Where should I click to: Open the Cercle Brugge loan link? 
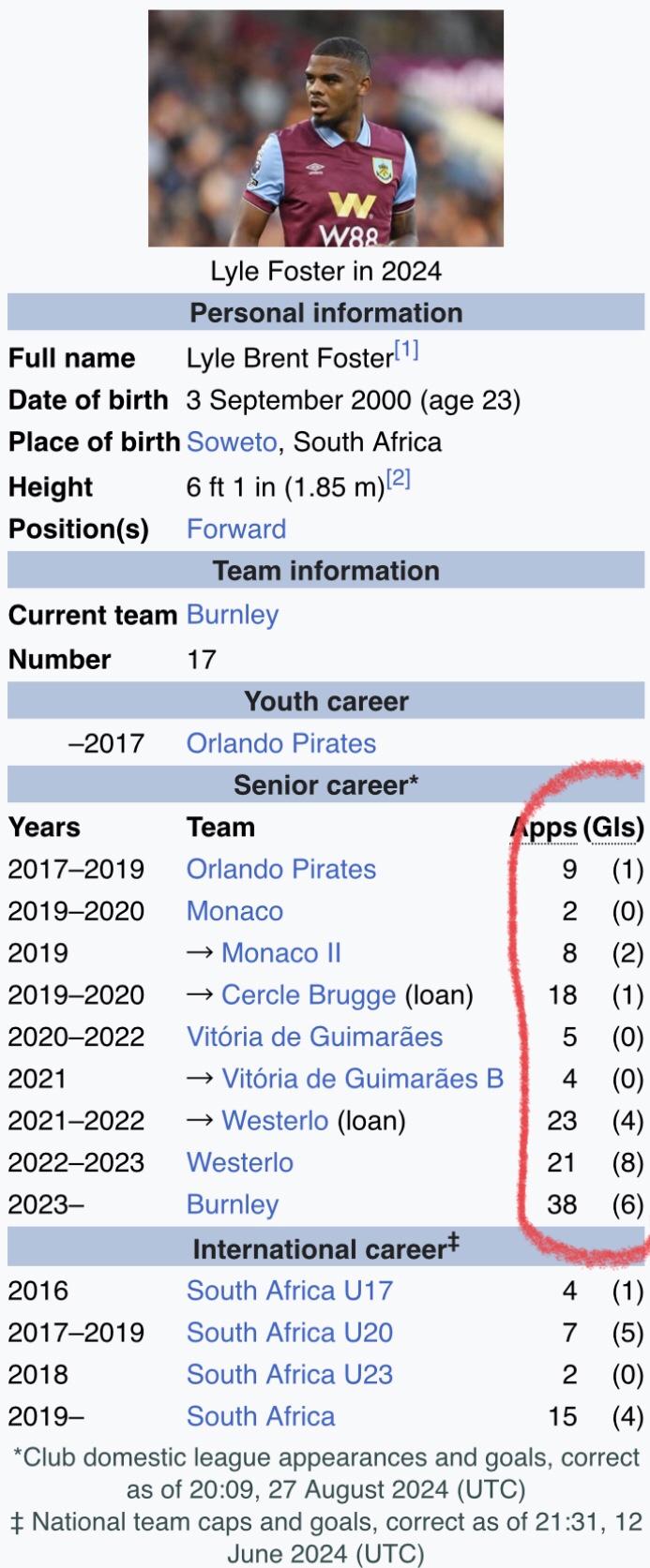pos(309,995)
